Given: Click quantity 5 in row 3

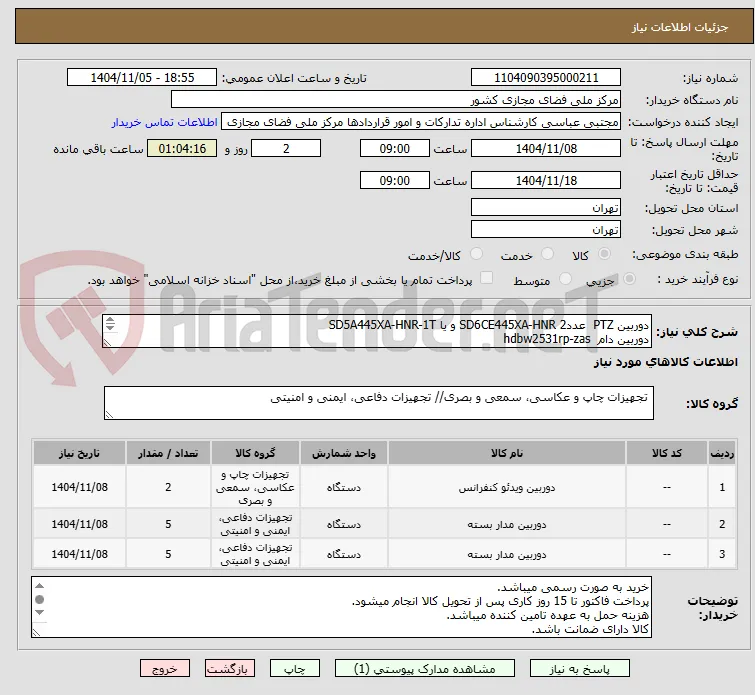Looking at the screenshot, I should pos(168,554).
